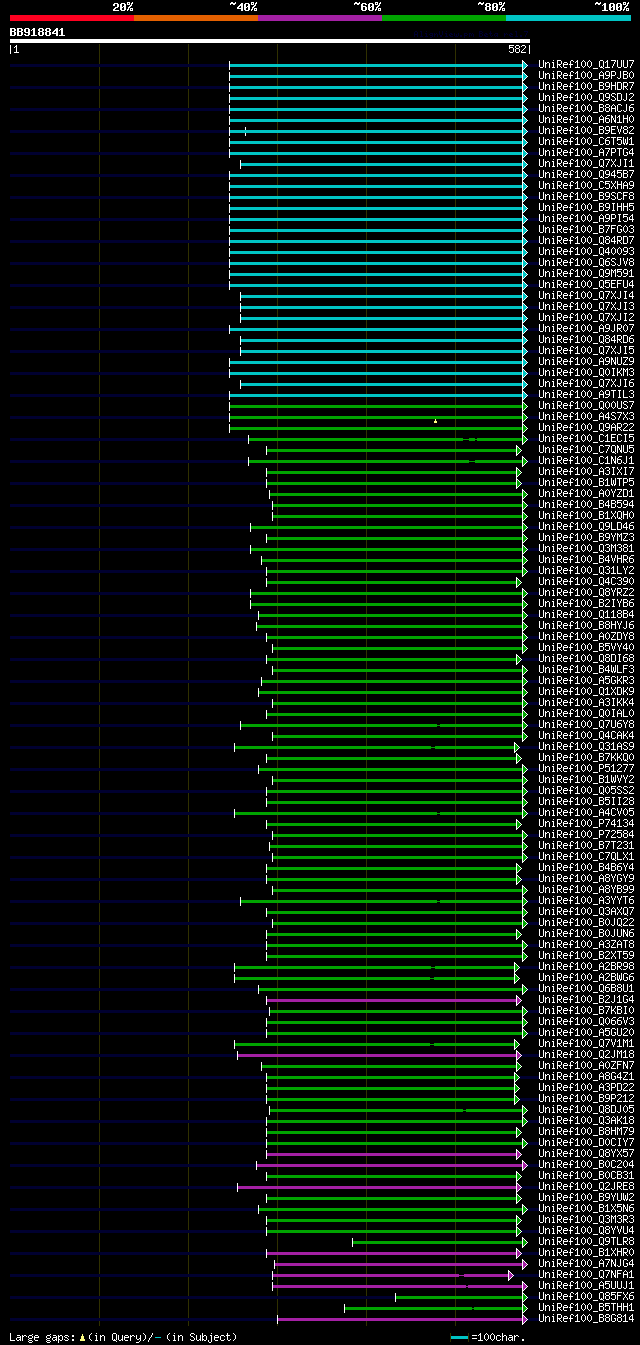Click the purple ~60% identity legend segment
Screen dimensions: 640x1345
pos(319,18)
